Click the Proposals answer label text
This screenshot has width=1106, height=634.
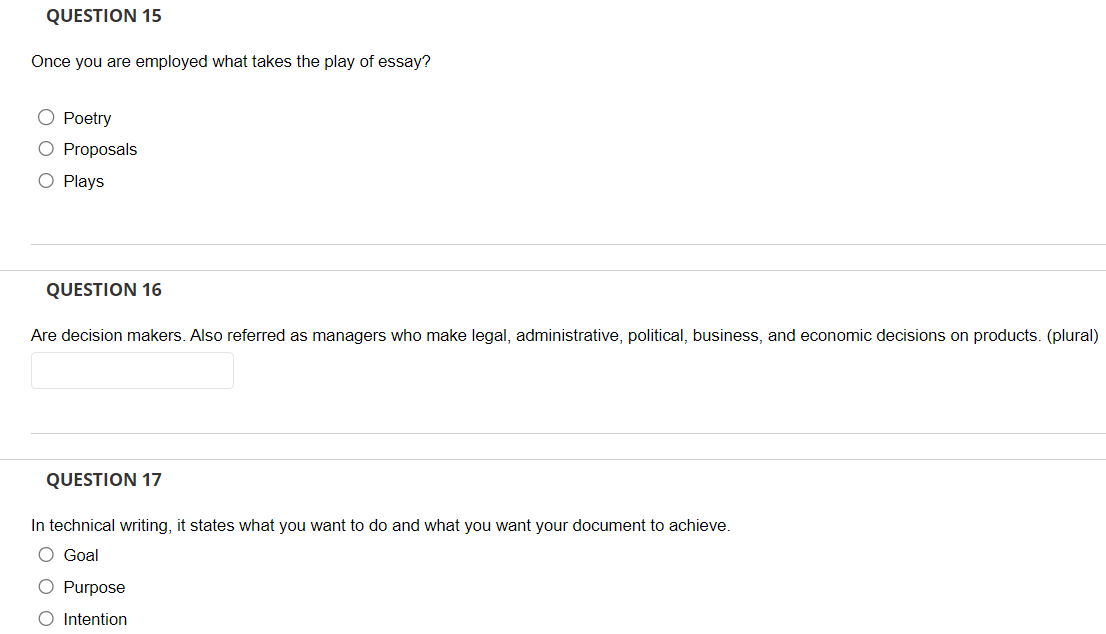[x=100, y=150]
